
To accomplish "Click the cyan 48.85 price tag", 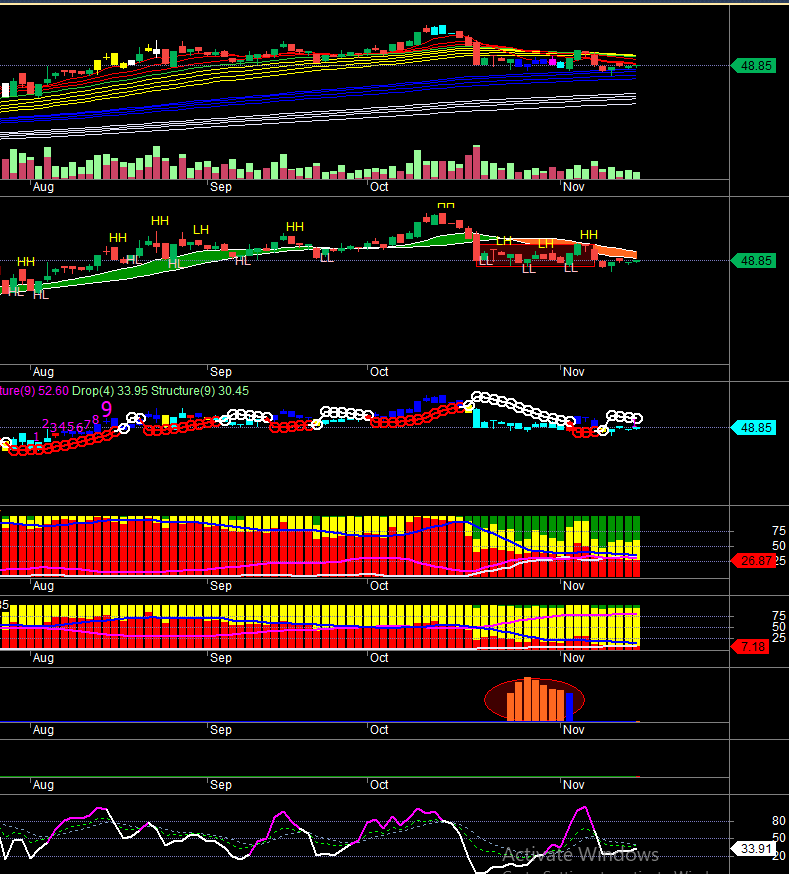I will click(754, 428).
